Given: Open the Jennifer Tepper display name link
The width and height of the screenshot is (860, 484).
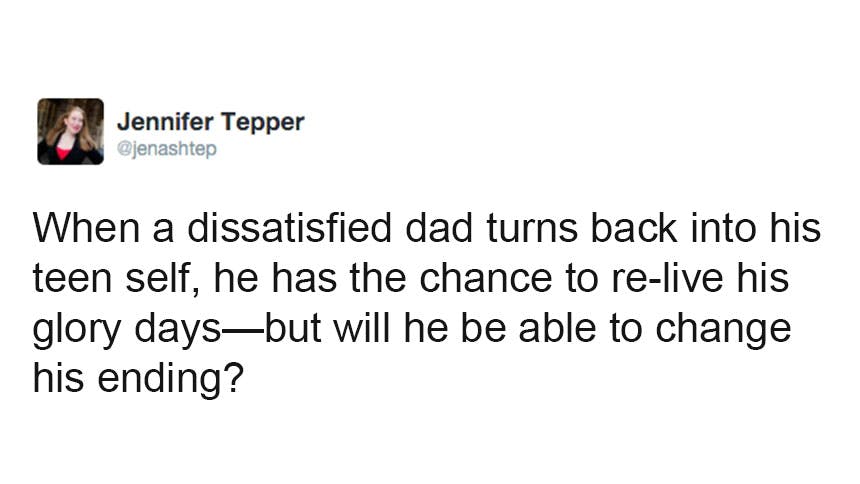Looking at the screenshot, I should point(210,122).
